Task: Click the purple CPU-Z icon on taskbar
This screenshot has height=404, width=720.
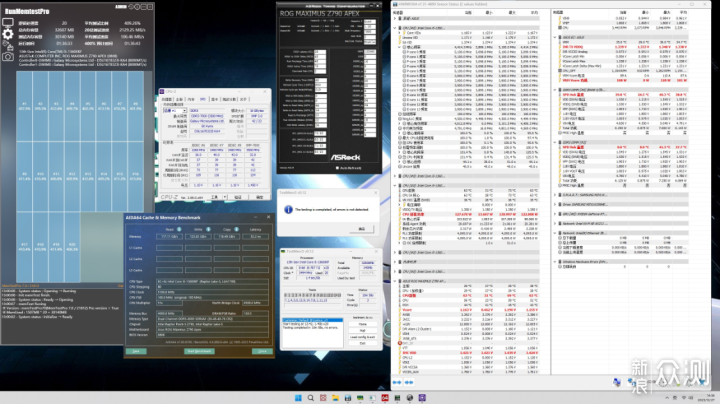Action: [422, 398]
